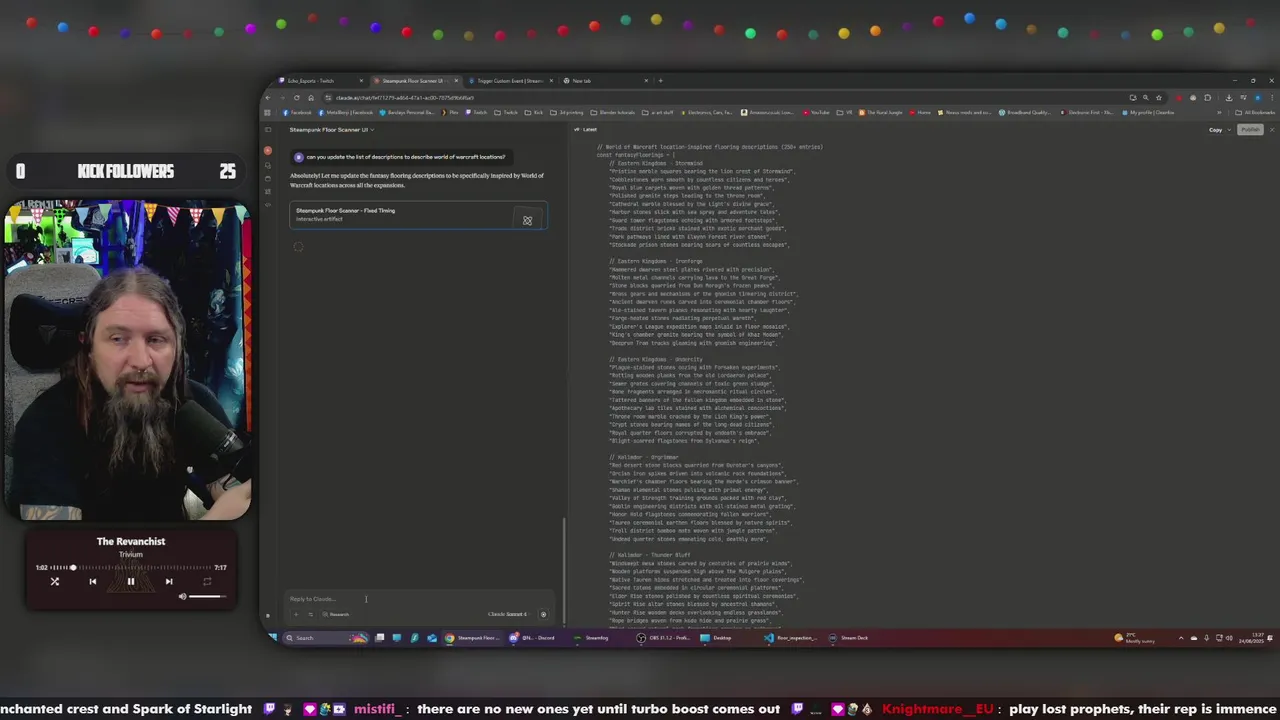Click the chat panel vertical scrollbar
1280x720 pixels.
point(564,570)
